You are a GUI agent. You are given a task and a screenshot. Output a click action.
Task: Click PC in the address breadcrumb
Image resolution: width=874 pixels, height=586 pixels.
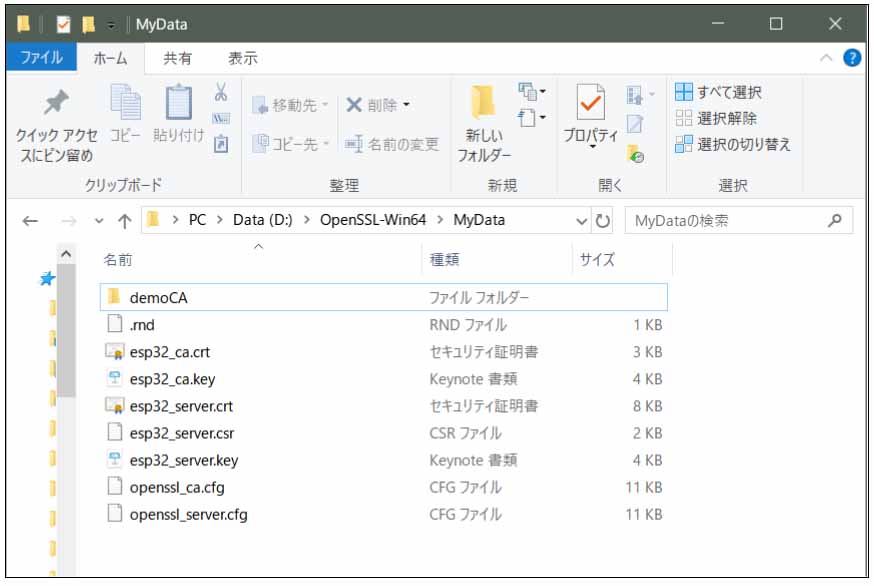click(x=197, y=220)
